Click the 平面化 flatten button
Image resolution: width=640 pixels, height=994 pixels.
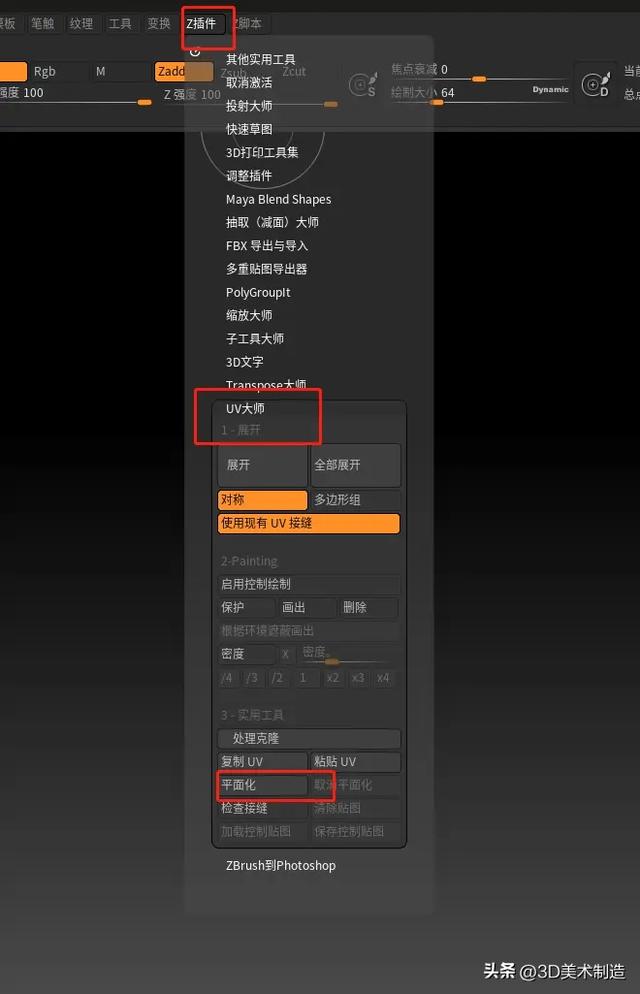[262, 785]
